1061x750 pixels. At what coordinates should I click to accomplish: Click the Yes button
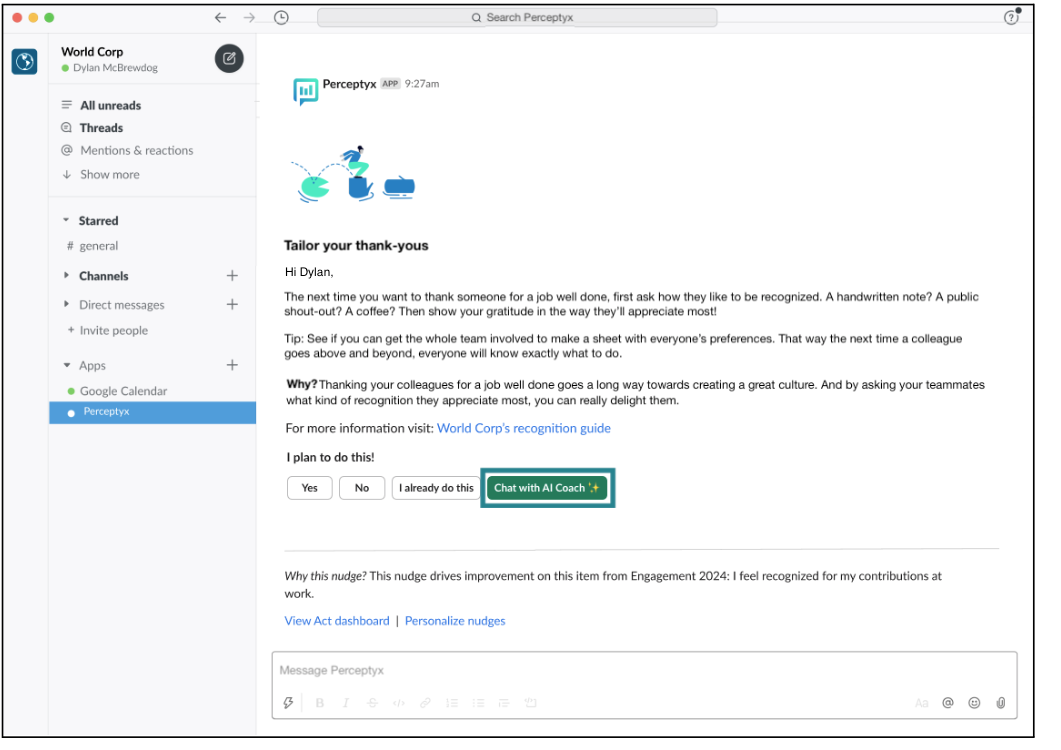coord(309,488)
